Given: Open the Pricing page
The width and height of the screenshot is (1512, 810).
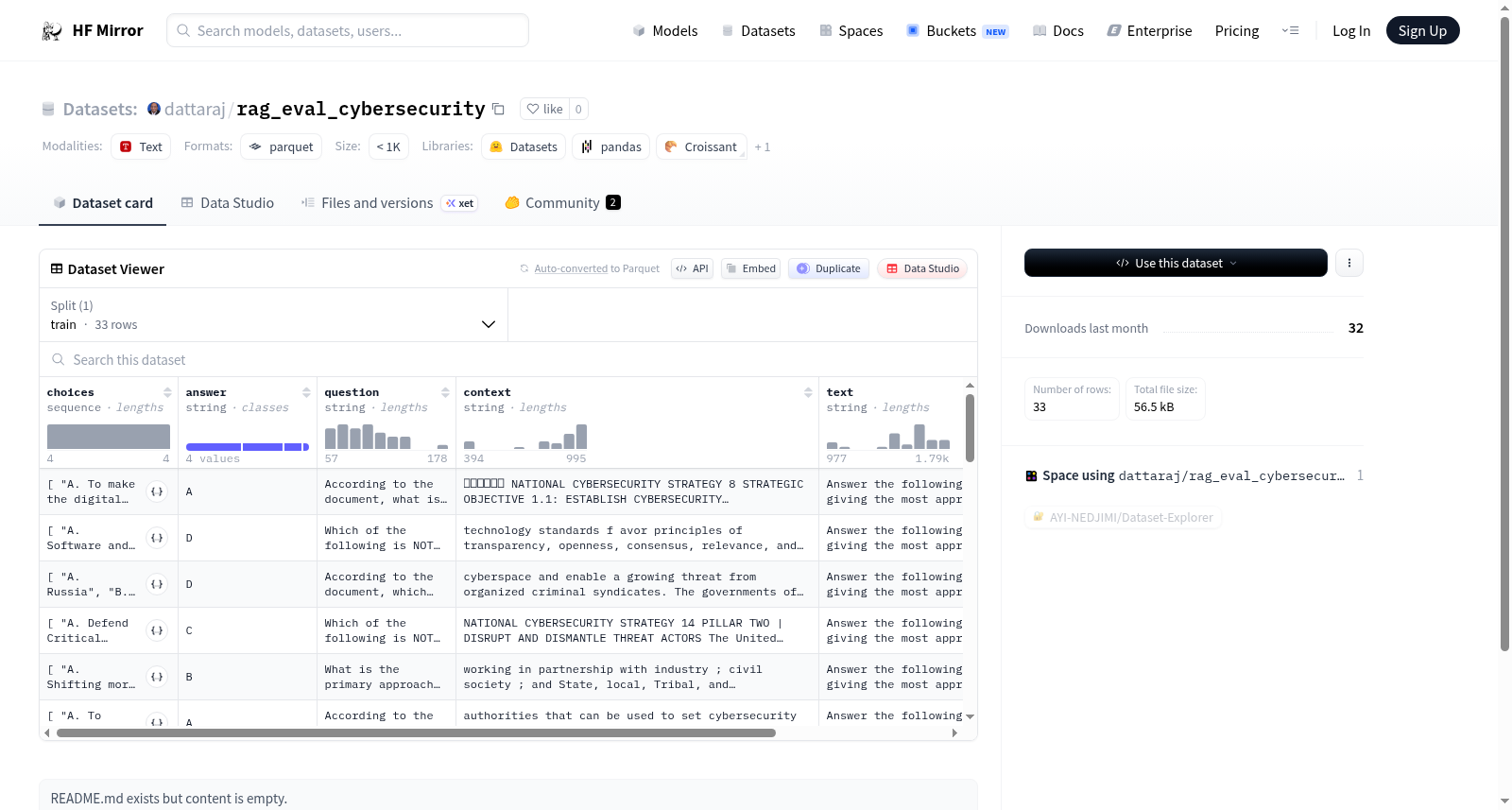Looking at the screenshot, I should coord(1237,31).
